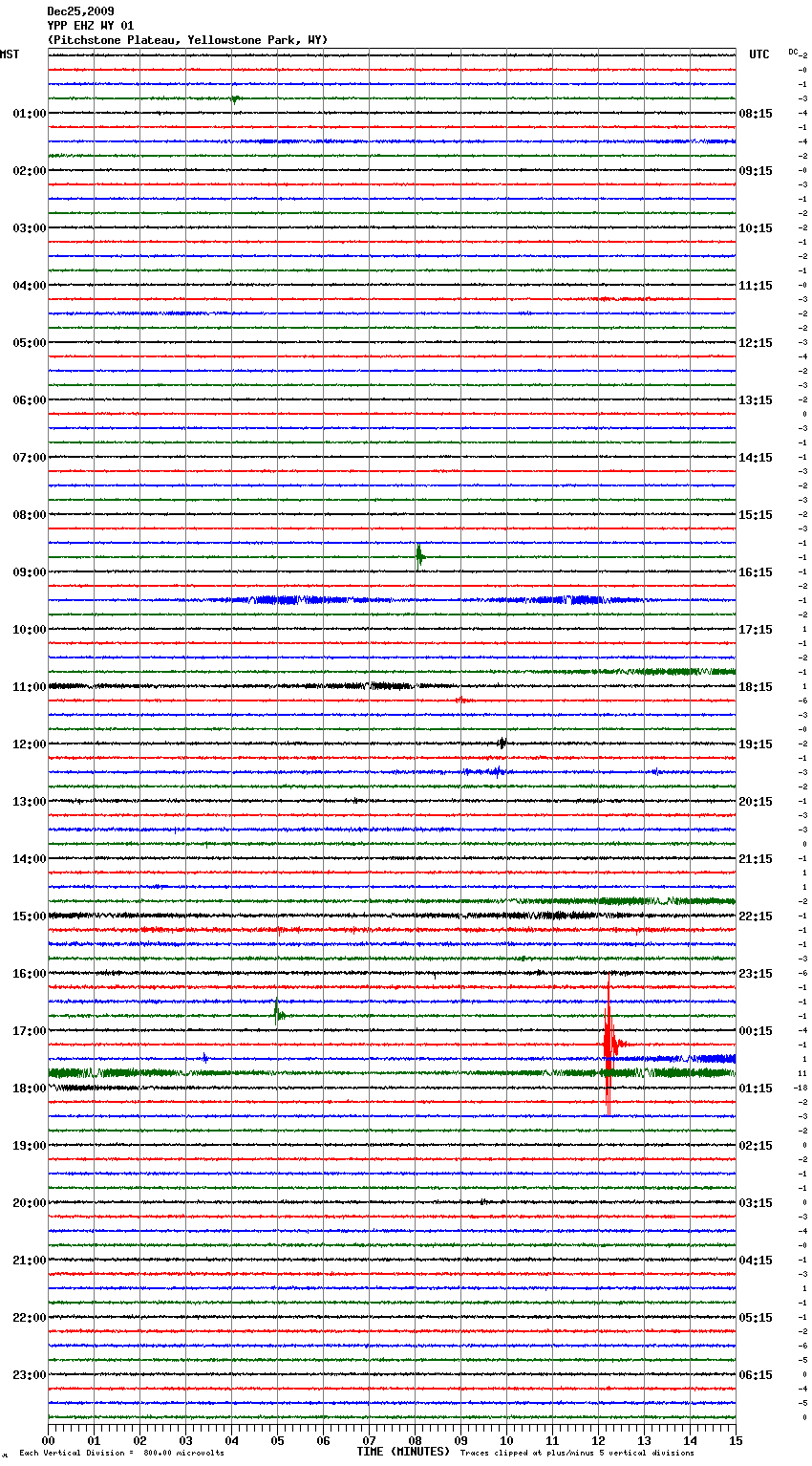Image resolution: width=812 pixels, height=1466 pixels.
Task: Select the 05:00 MST time label
Action: pyautogui.click(x=30, y=343)
